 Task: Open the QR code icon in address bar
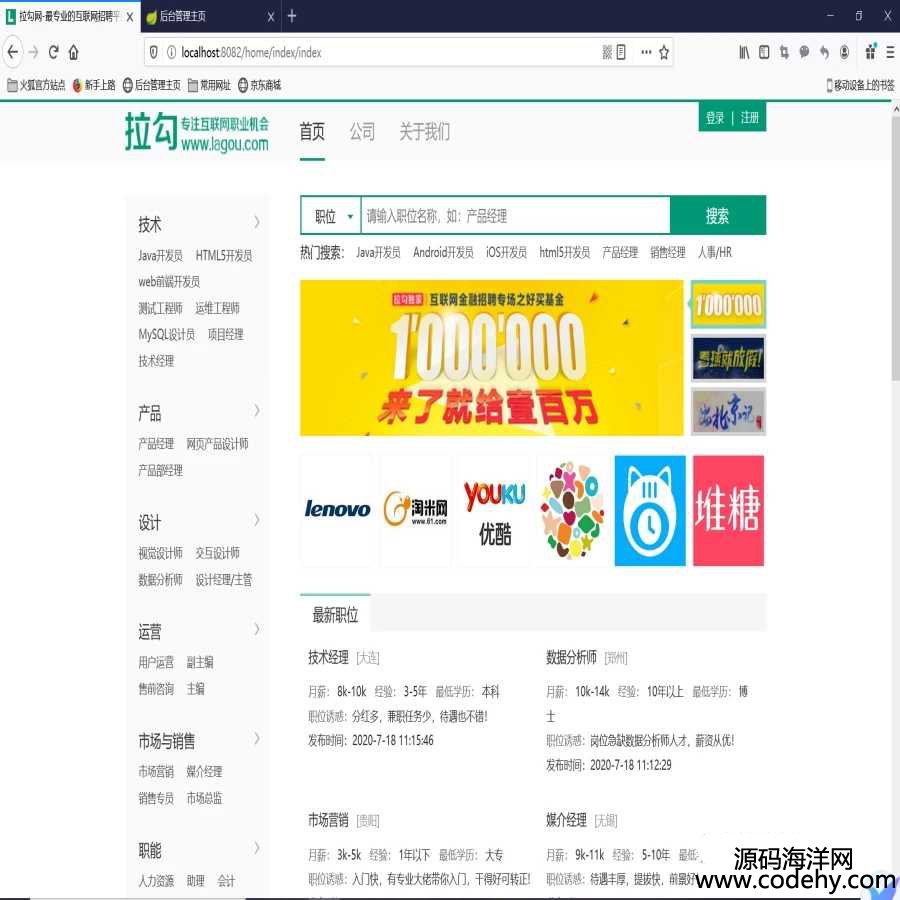pyautogui.click(x=607, y=52)
